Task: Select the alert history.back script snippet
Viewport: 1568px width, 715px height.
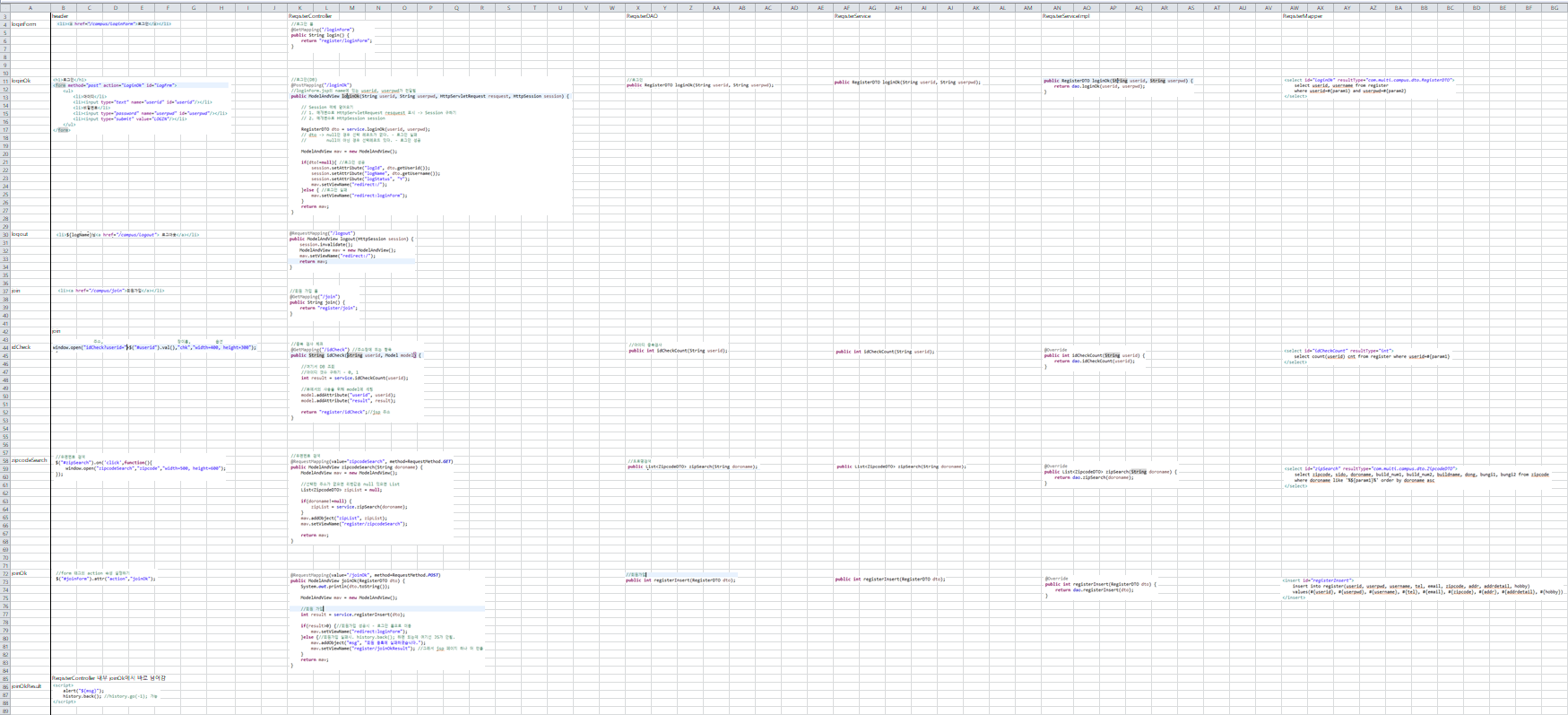Action: pos(105,694)
